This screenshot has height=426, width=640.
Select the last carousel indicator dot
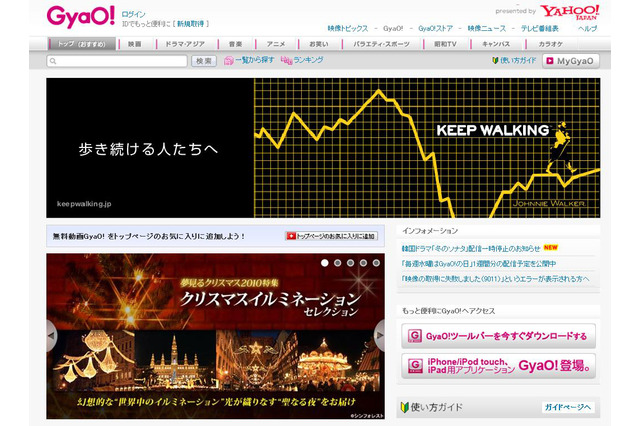[x=377, y=263]
